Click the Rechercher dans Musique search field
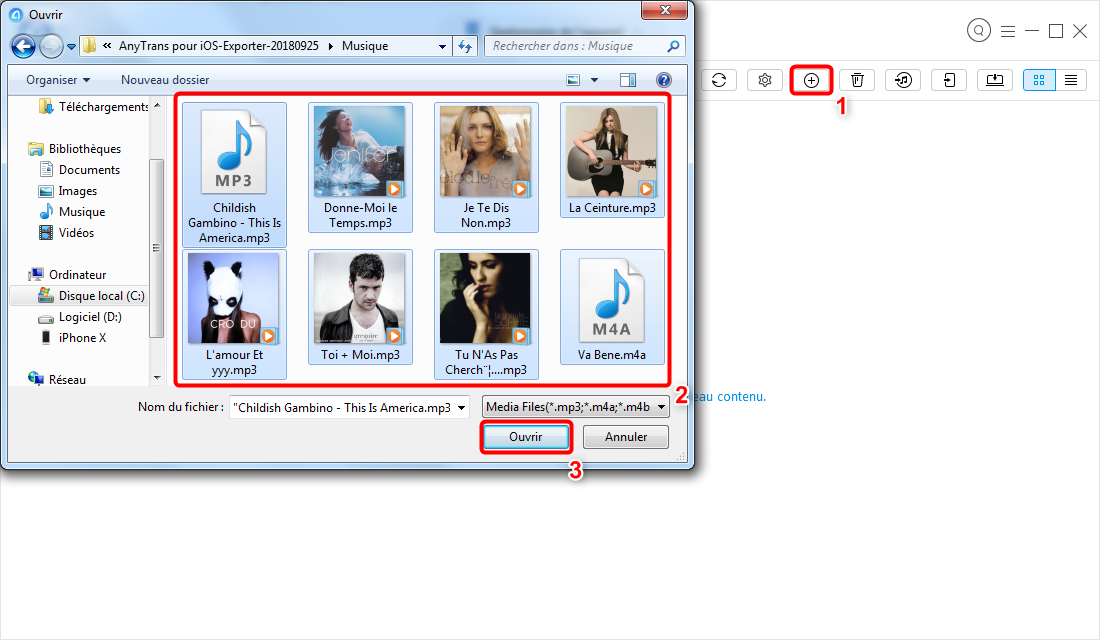The width and height of the screenshot is (1100, 640). pos(580,46)
